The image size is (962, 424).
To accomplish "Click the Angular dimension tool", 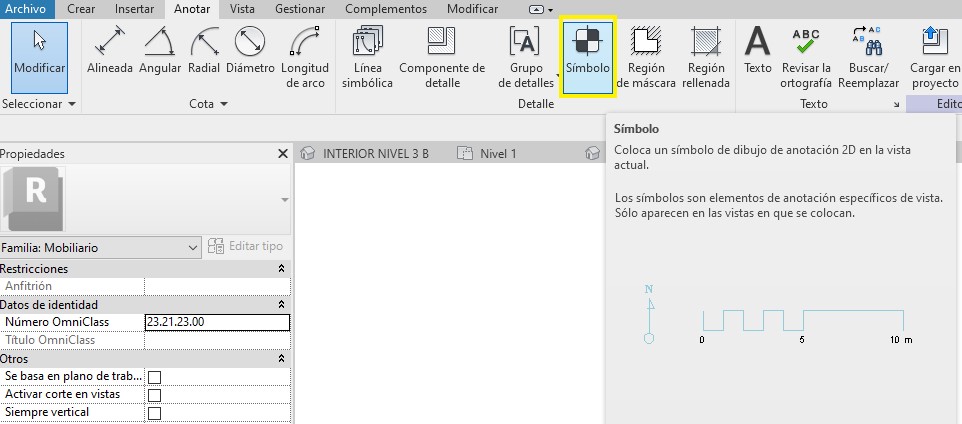I will coord(160,55).
